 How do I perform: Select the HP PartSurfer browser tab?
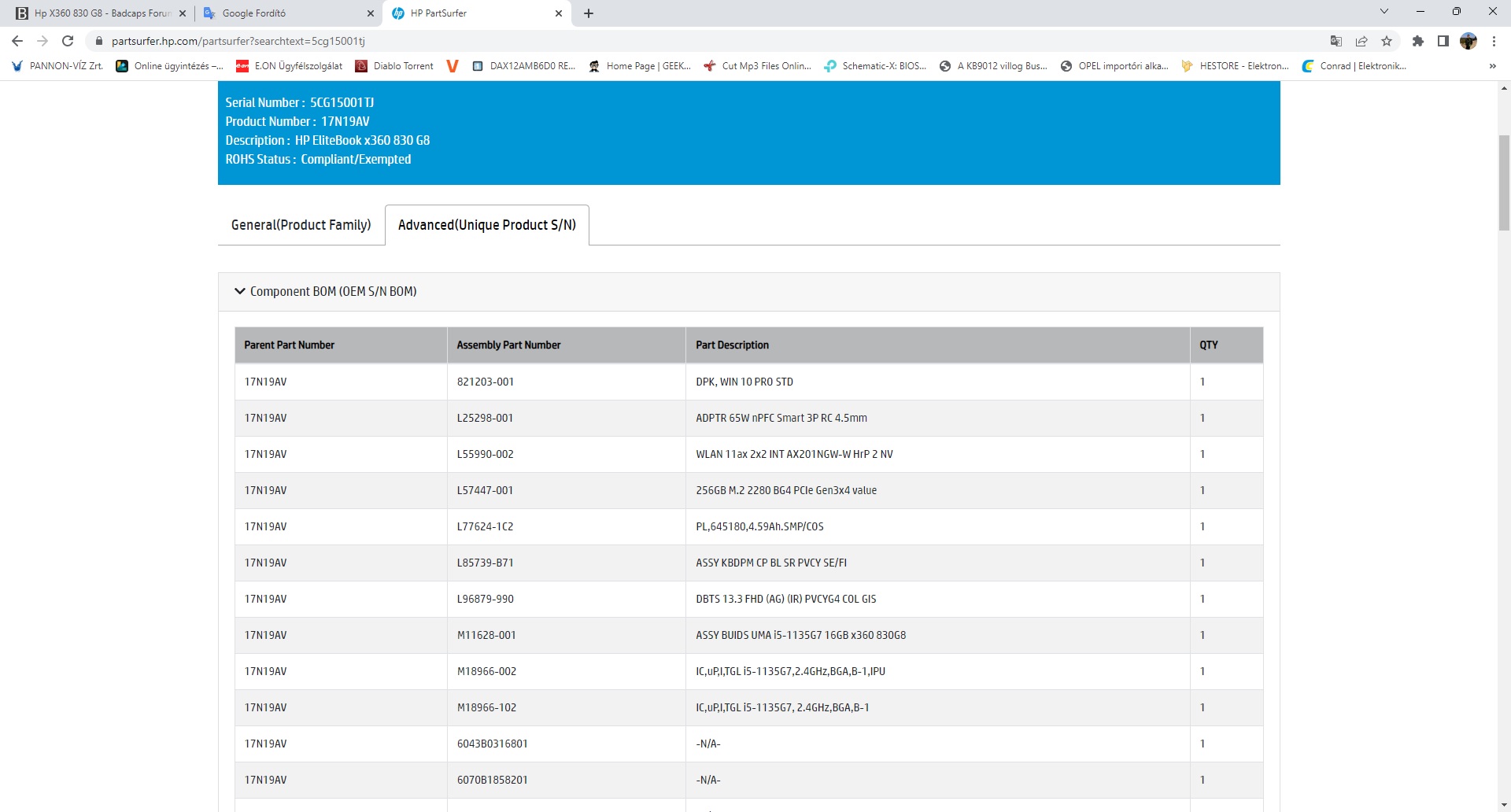point(476,13)
